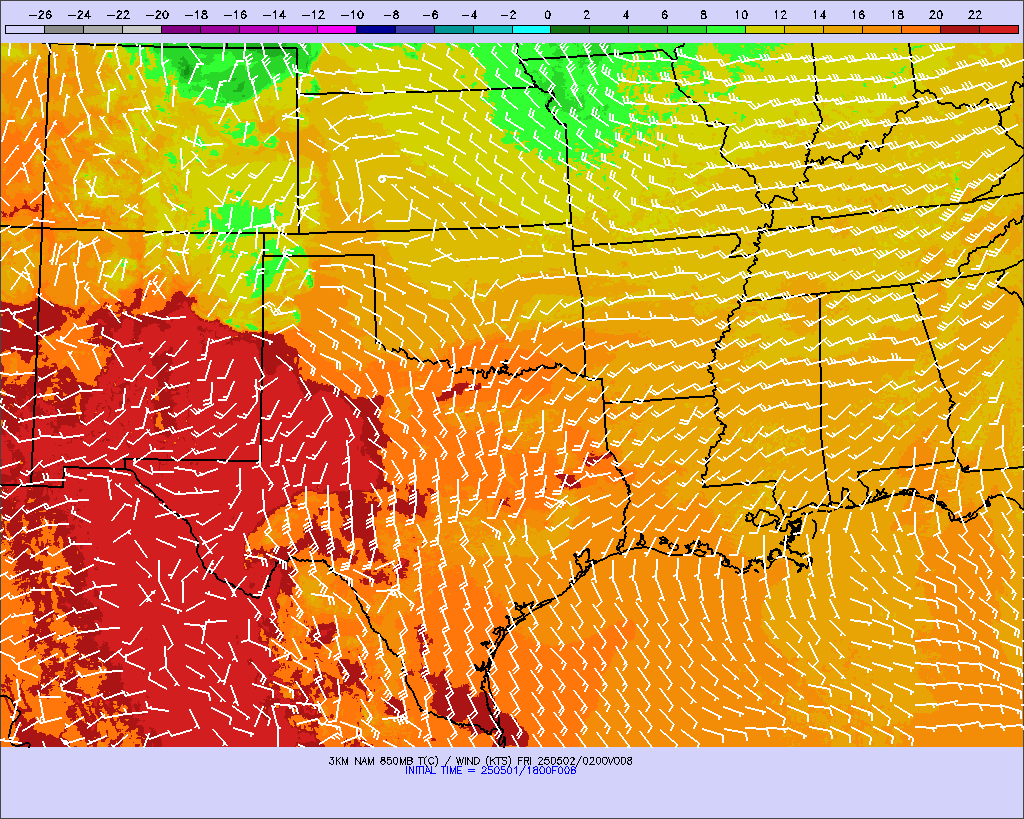Click the "20" temperature scale label

coord(936,15)
